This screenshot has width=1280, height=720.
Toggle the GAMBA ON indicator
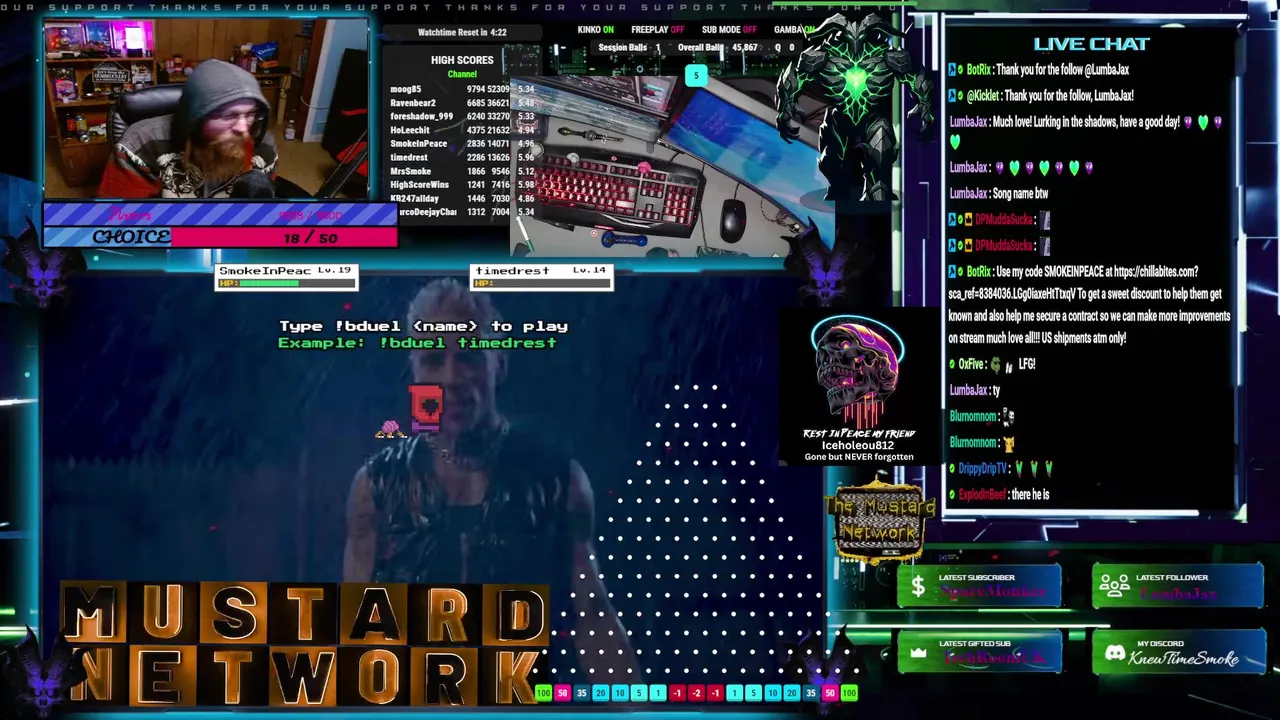click(795, 30)
